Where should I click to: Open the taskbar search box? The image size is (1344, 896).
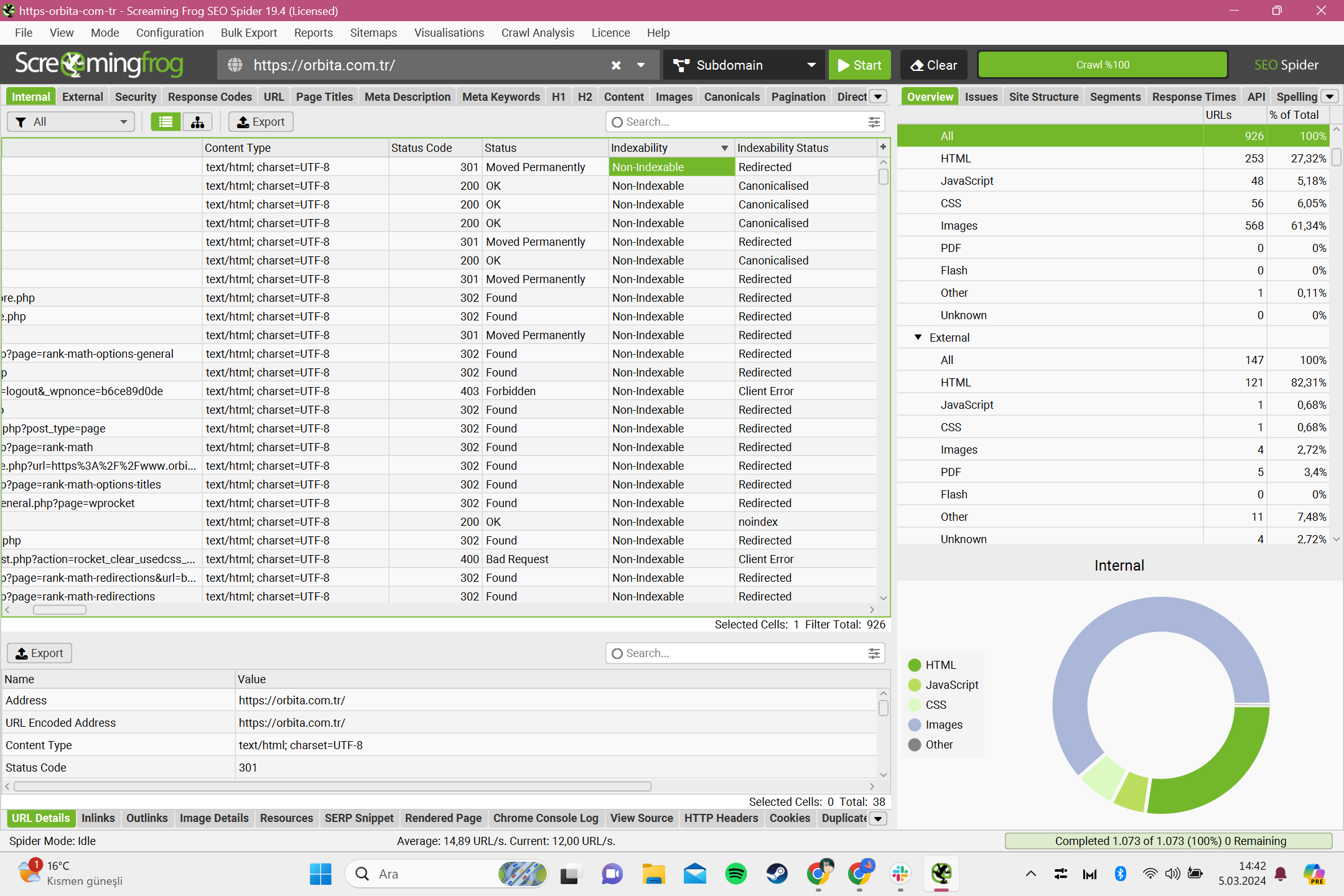447,874
